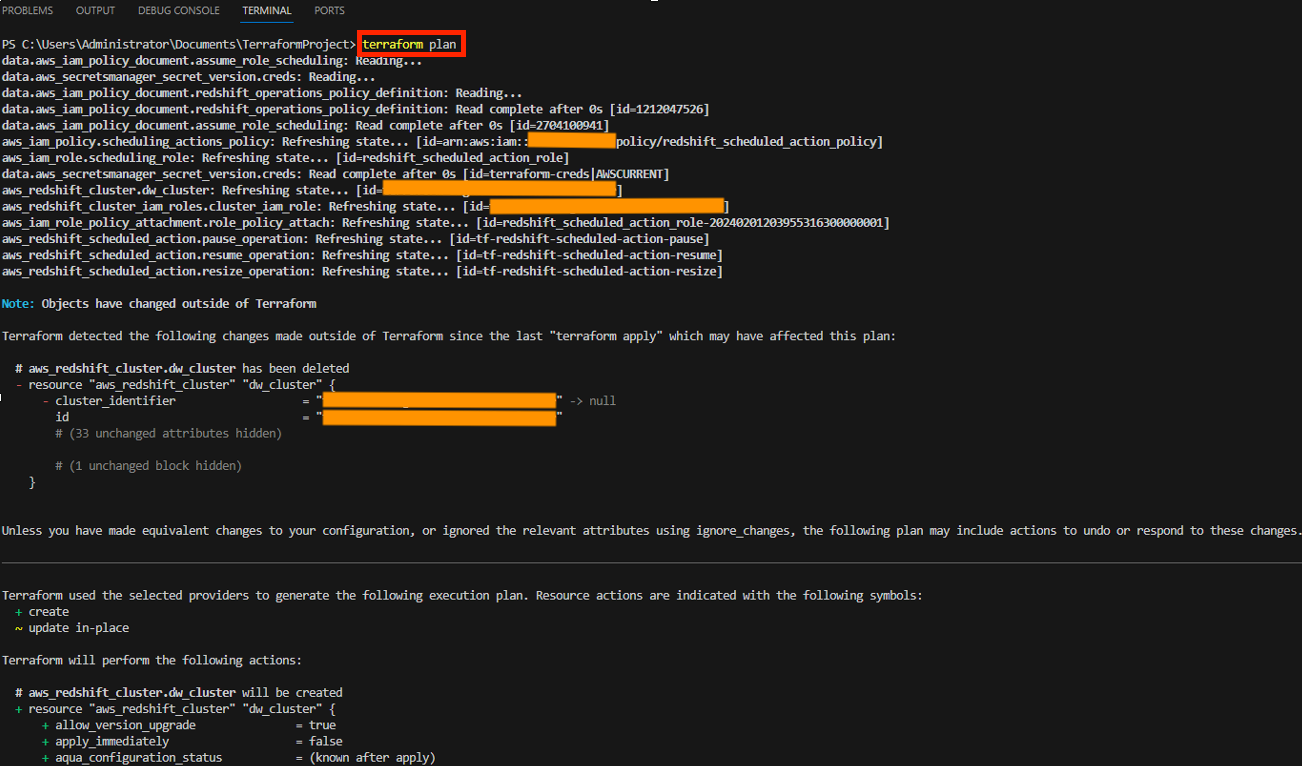Image resolution: width=1302 pixels, height=766 pixels.
Task: Click the 'cluster_identifier' attribute name
Action: point(115,401)
